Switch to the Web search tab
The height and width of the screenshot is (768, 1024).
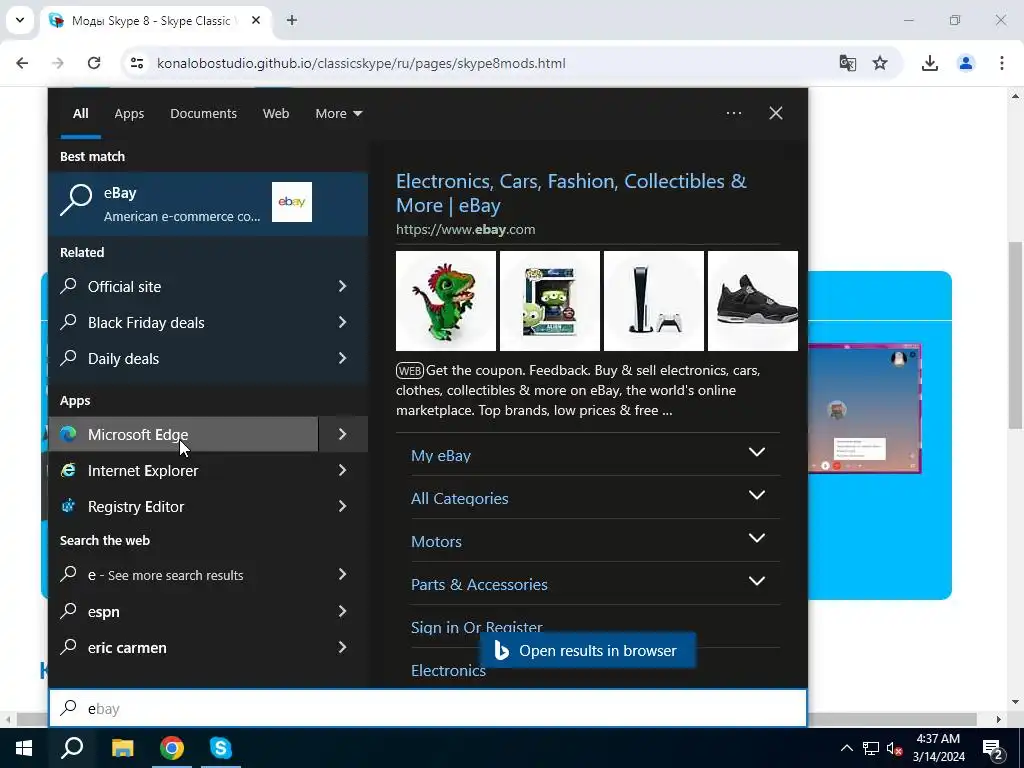(x=276, y=114)
